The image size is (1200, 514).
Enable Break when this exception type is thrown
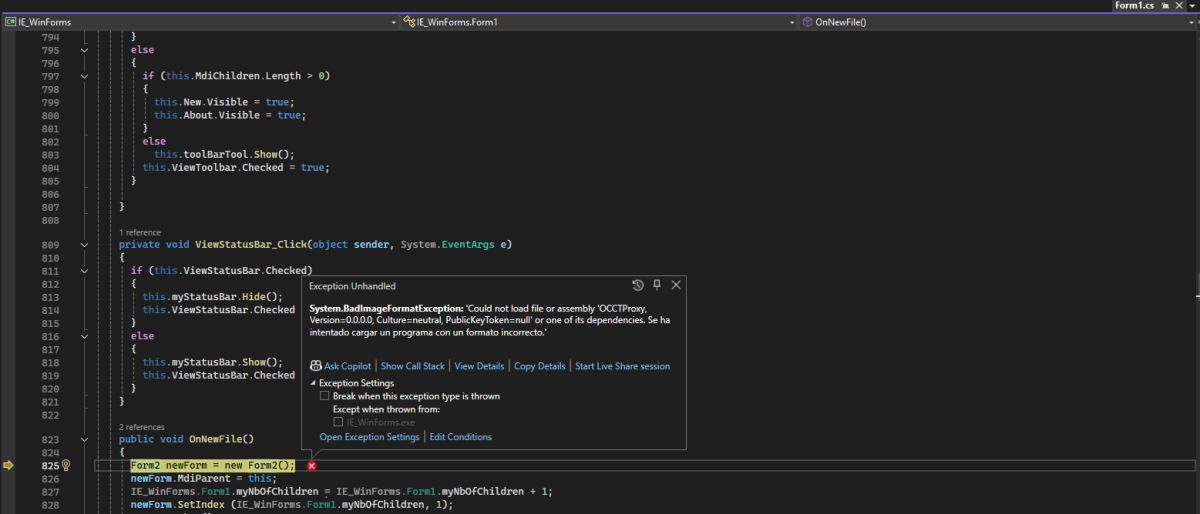click(324, 396)
